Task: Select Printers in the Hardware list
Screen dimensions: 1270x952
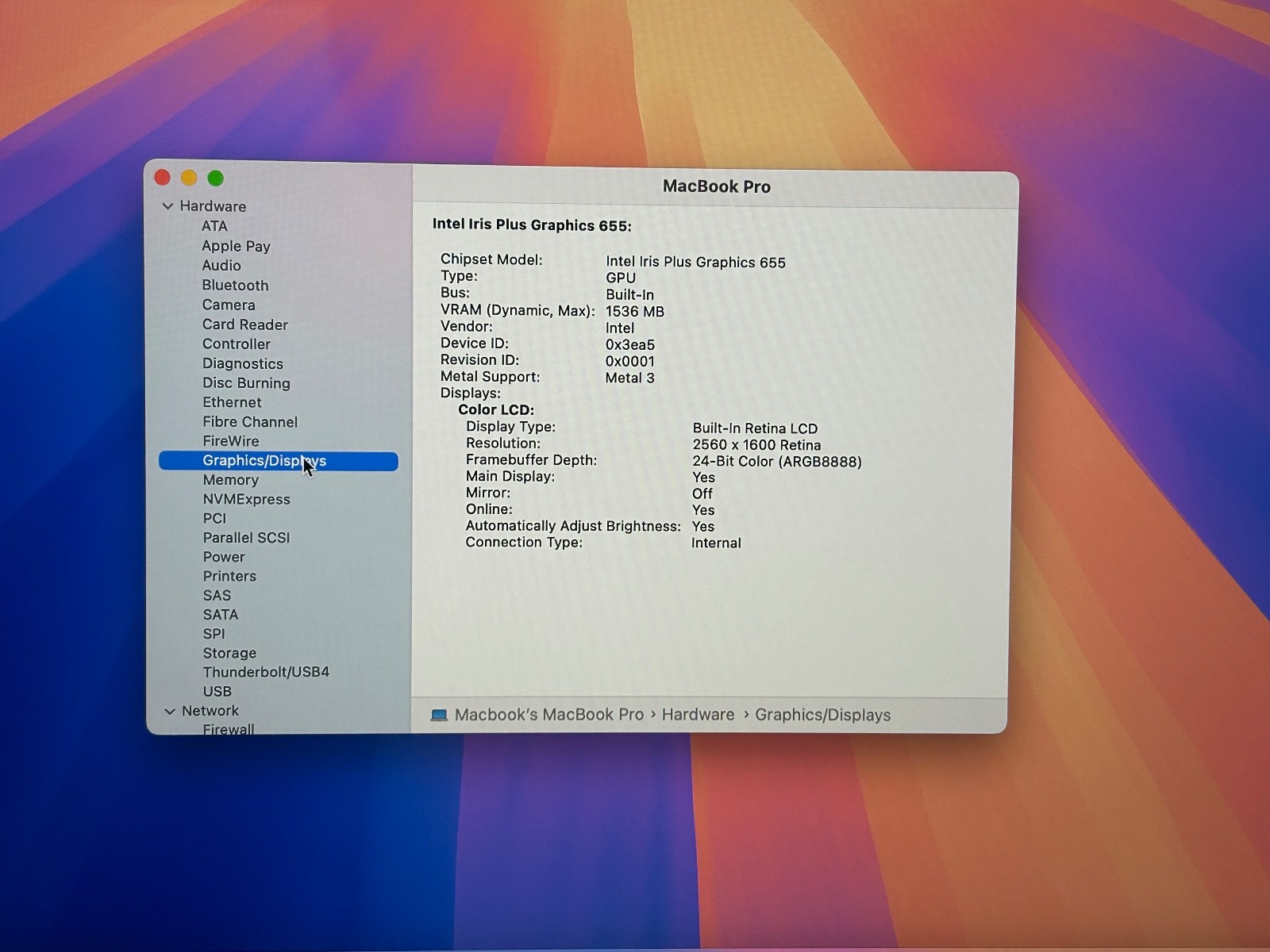Action: pyautogui.click(x=229, y=576)
